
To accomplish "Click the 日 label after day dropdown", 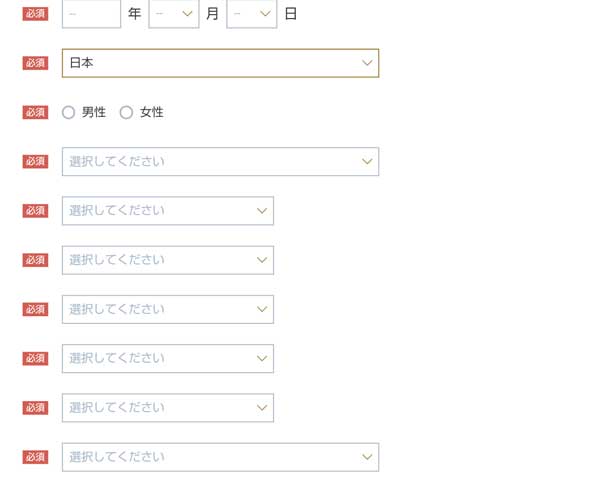I will tap(290, 14).
